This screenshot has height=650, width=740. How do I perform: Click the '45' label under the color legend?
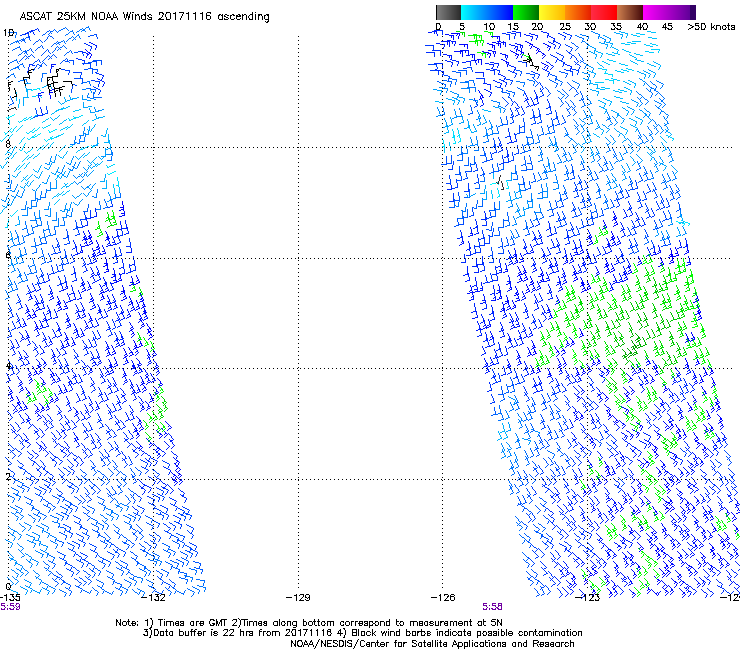[667, 27]
